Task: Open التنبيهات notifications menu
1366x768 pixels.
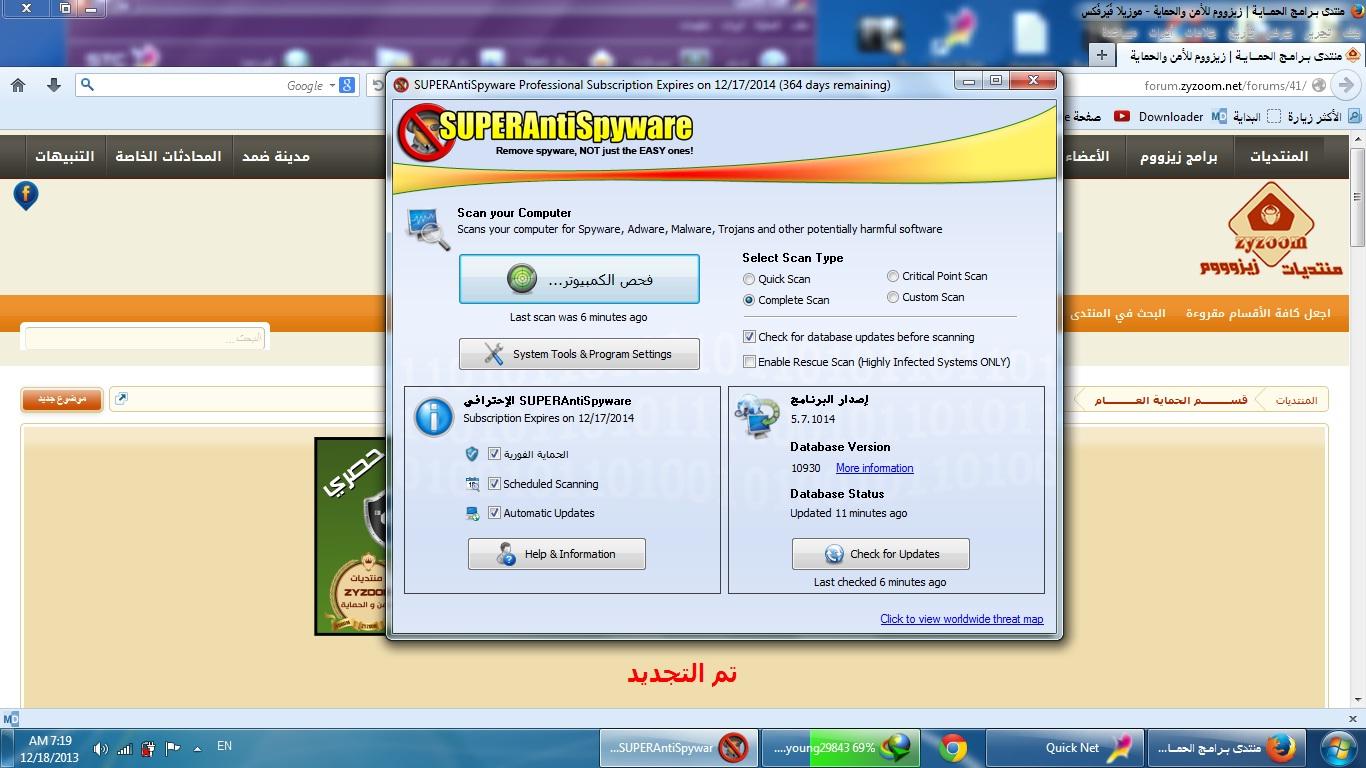Action: pos(65,156)
